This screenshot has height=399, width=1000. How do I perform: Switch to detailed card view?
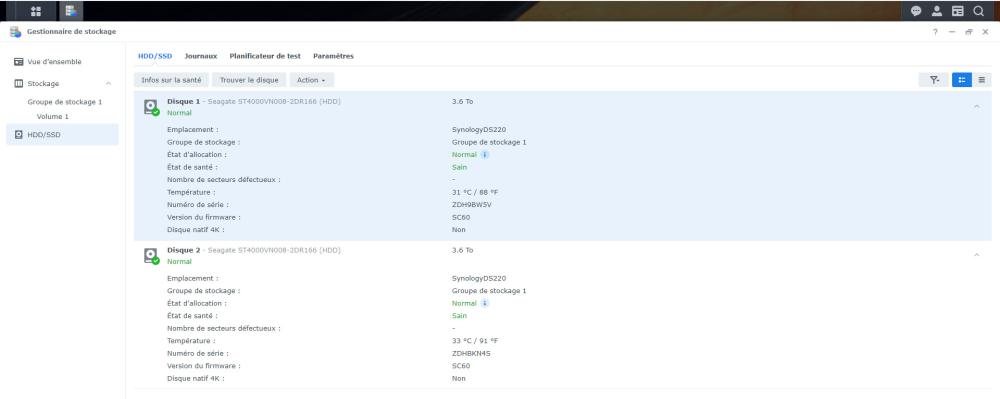[962, 80]
